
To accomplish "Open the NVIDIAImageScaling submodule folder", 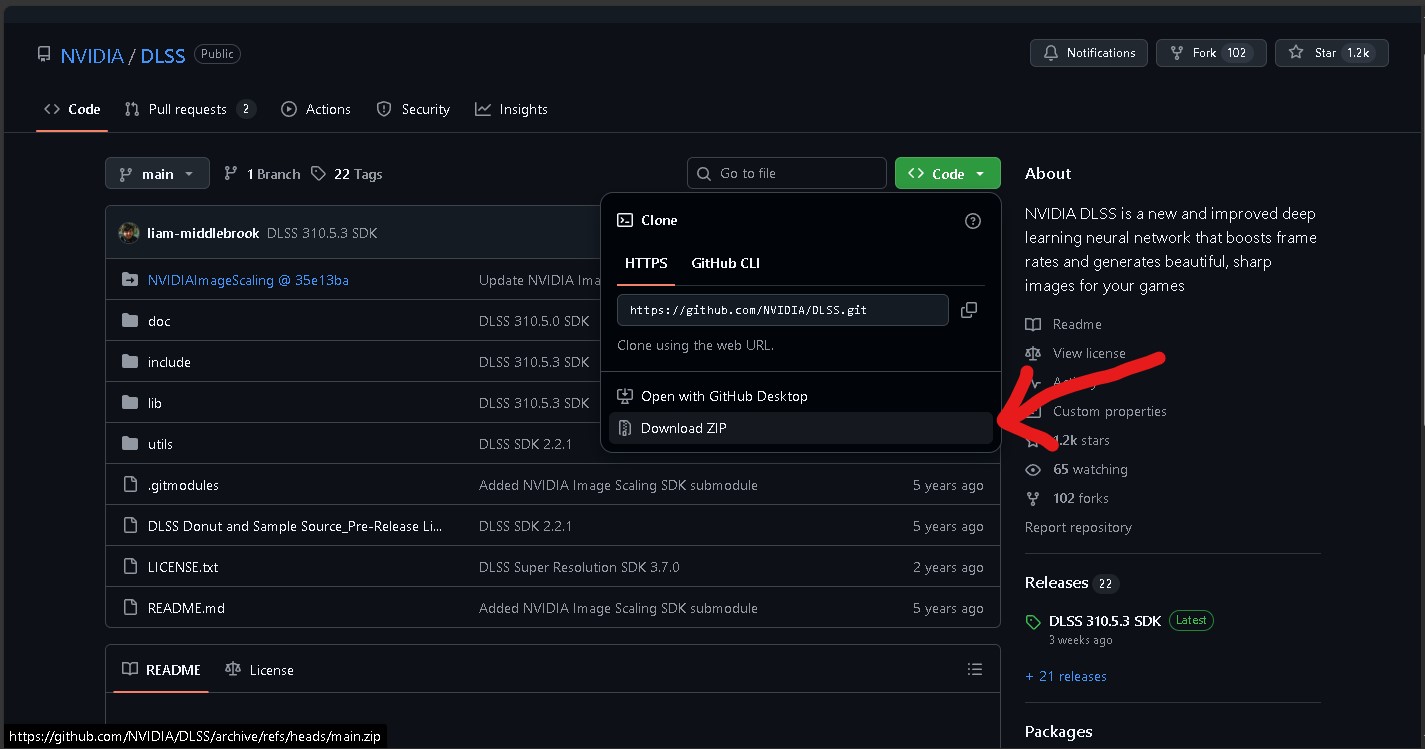I will pos(248,280).
